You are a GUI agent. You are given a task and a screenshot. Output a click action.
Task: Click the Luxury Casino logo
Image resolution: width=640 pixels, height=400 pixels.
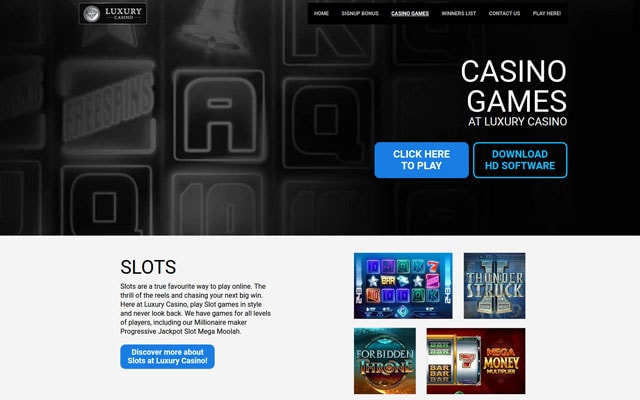point(113,13)
